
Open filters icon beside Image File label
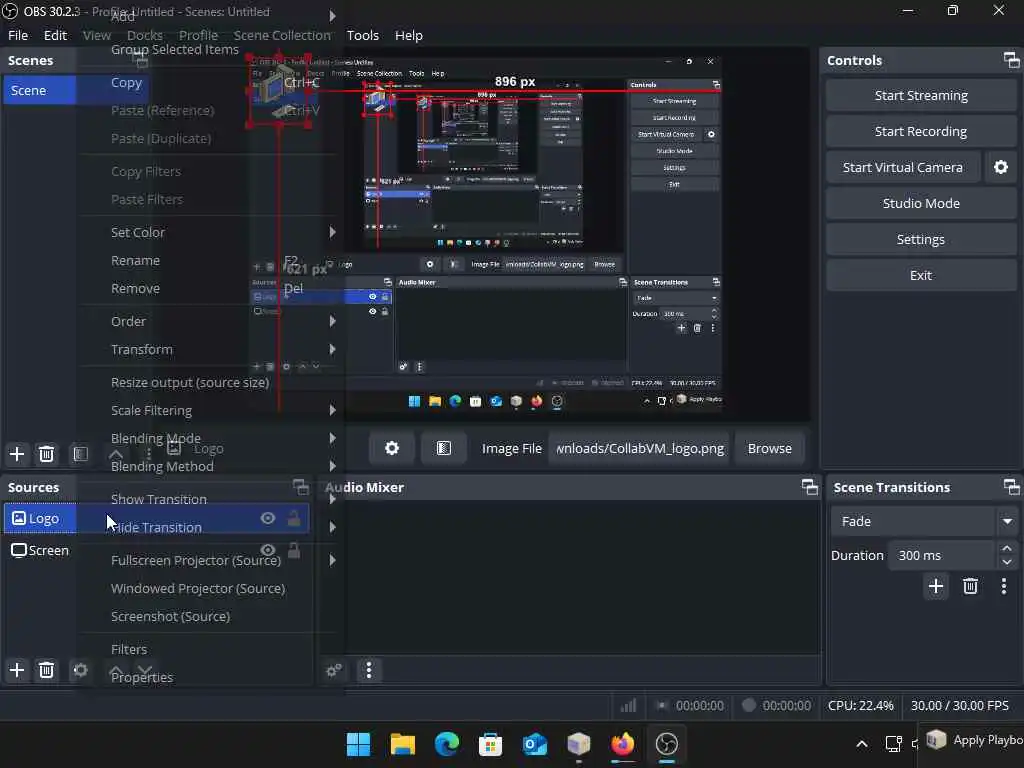click(443, 448)
